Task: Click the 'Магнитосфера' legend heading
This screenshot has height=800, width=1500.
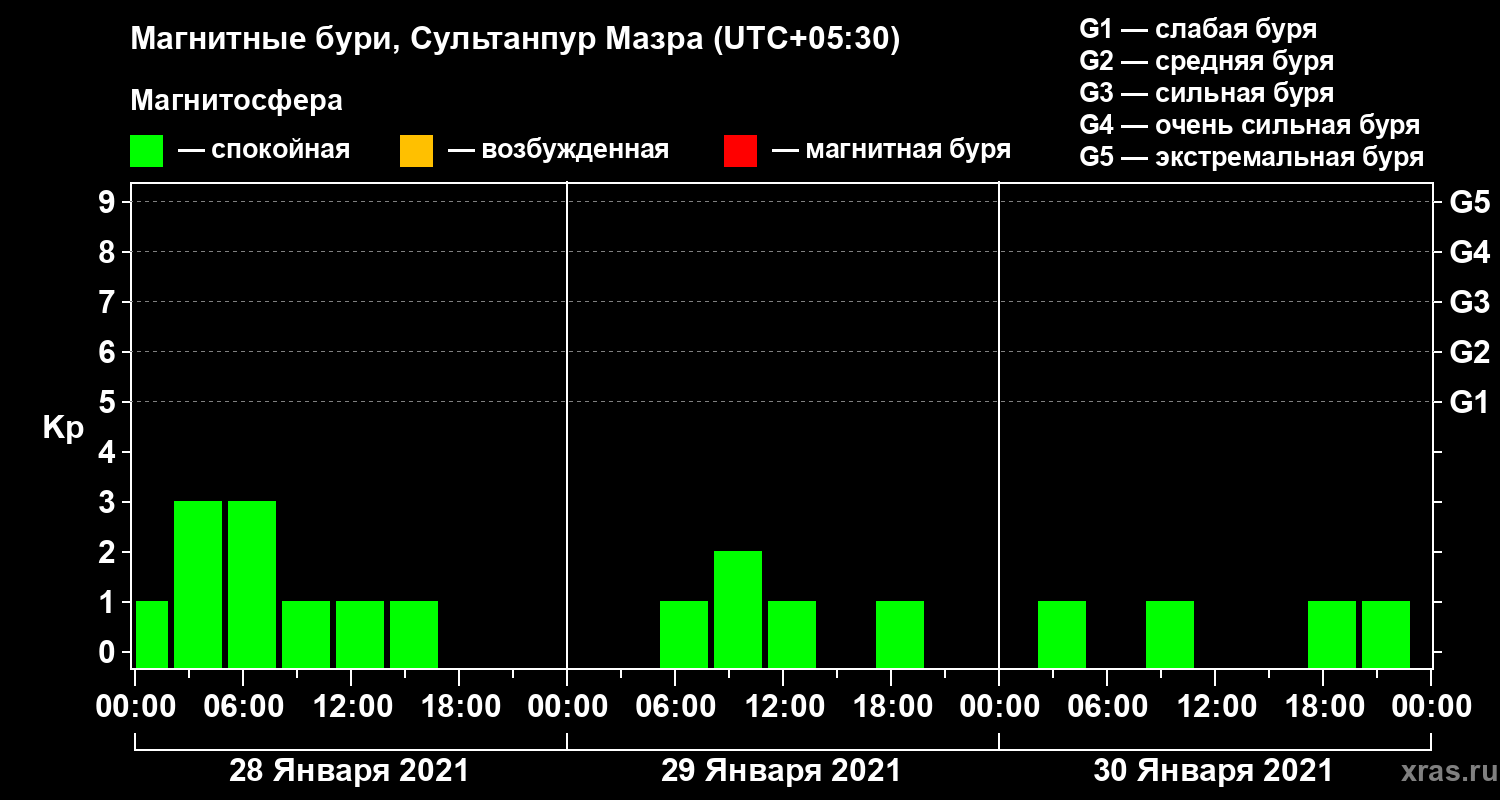Action: (236, 101)
